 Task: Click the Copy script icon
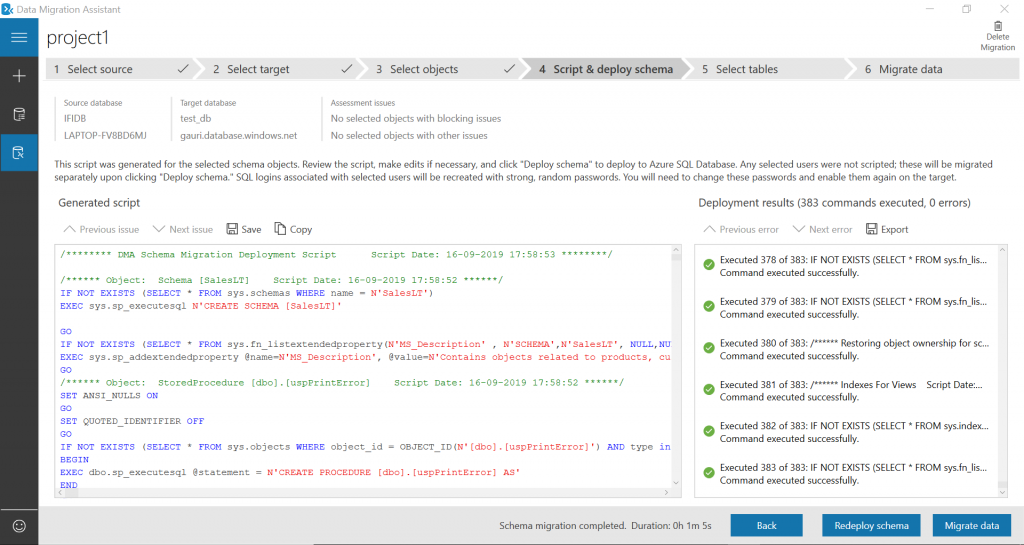pos(280,228)
